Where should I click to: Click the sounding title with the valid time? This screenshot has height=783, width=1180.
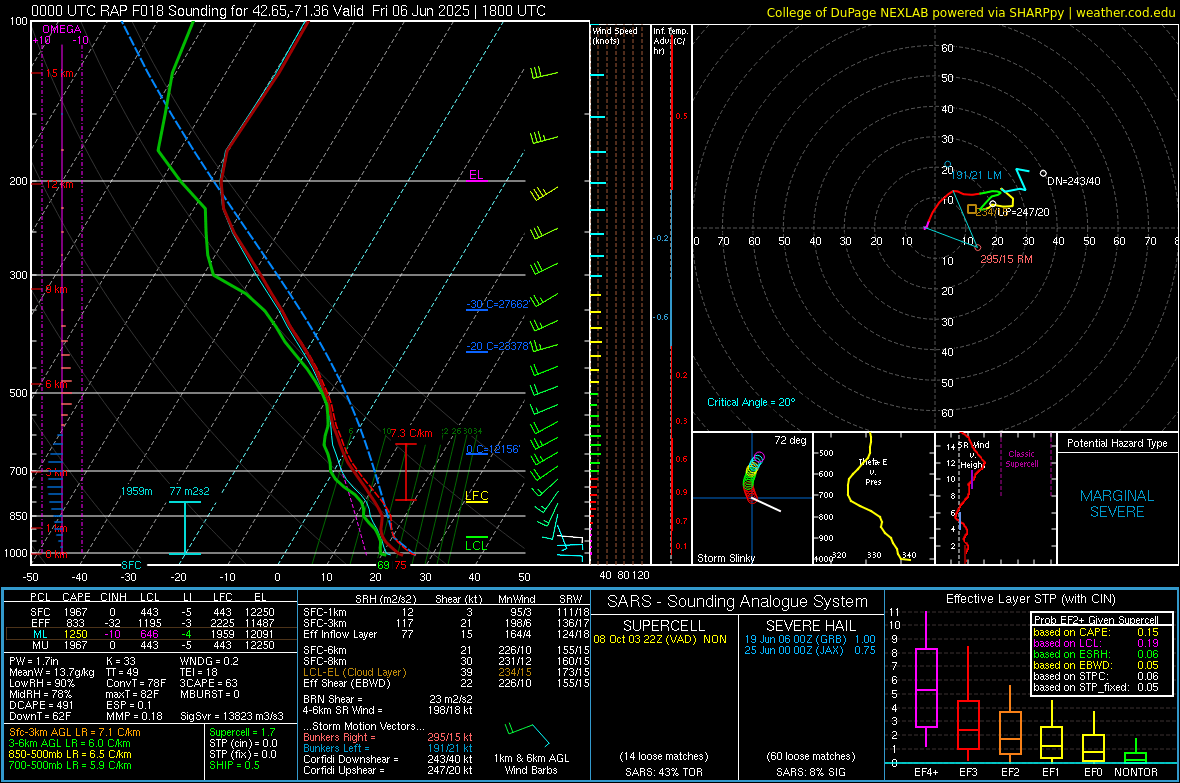(288, 11)
